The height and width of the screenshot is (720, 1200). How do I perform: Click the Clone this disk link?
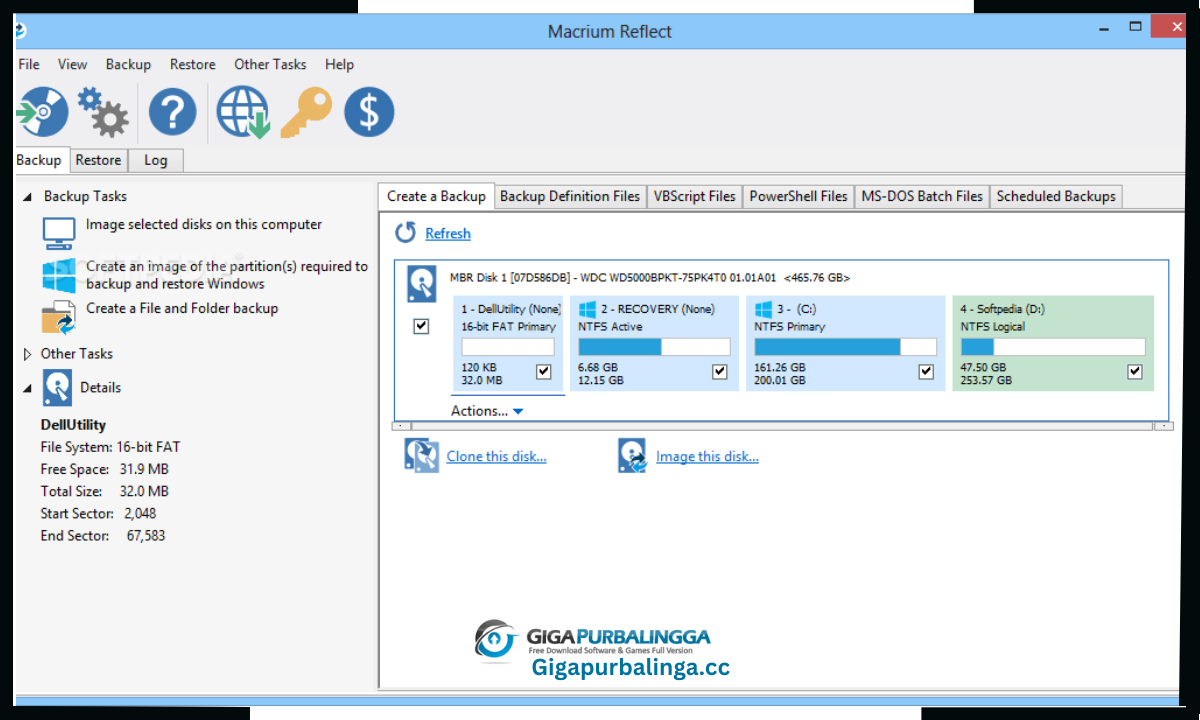[496, 456]
